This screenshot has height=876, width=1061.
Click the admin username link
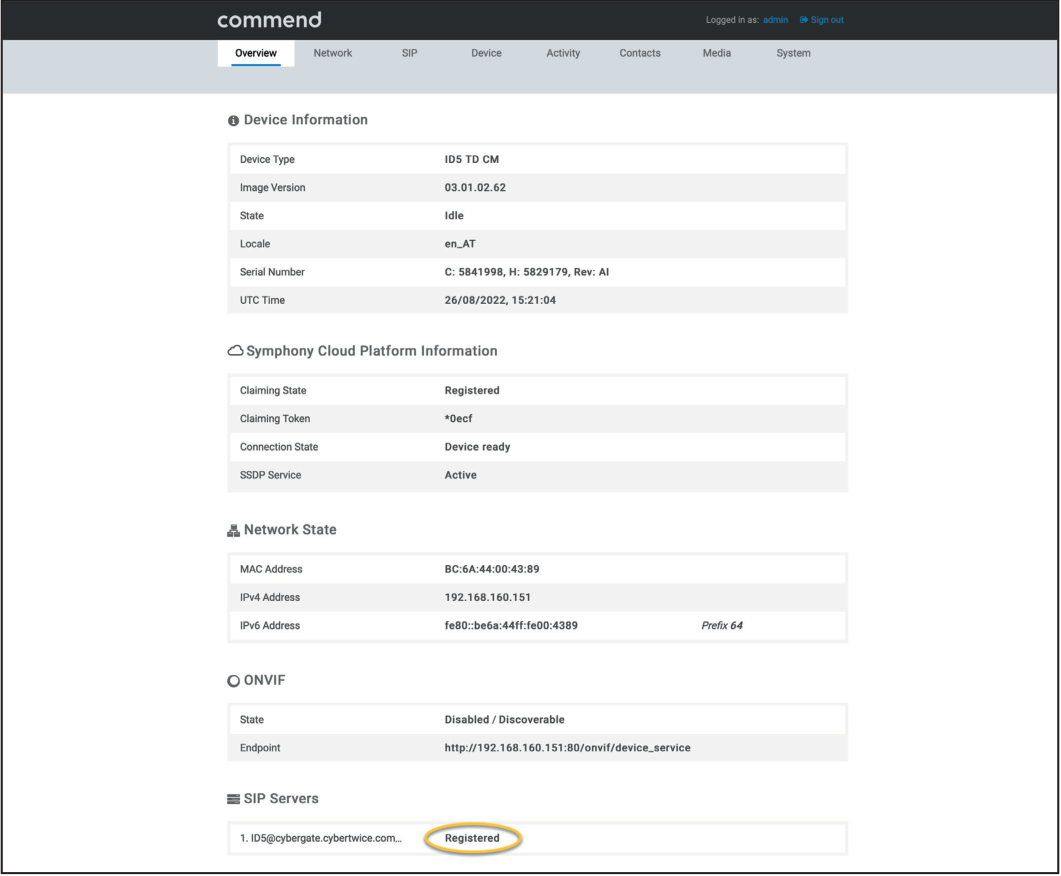[775, 19]
